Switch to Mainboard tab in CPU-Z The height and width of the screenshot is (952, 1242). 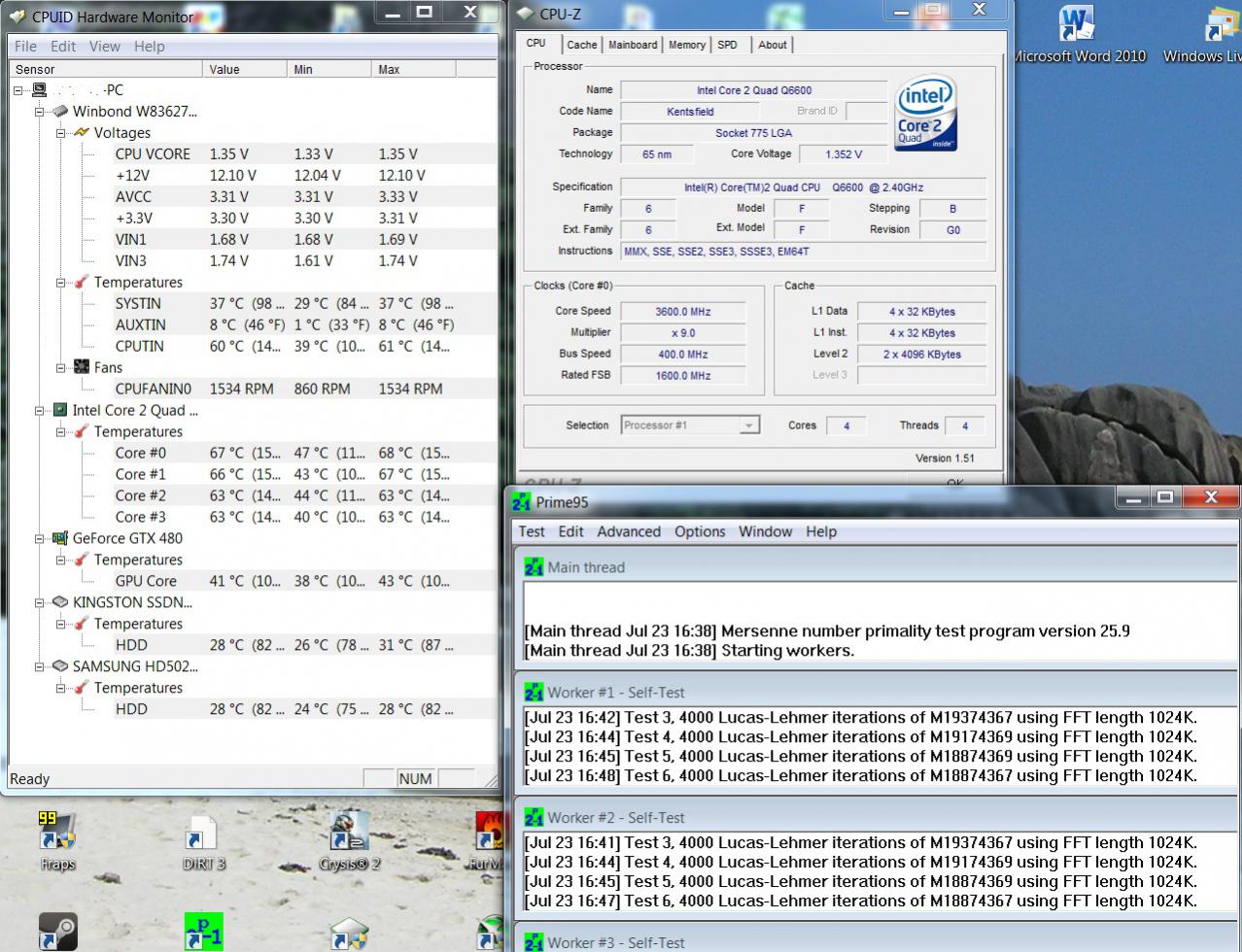633,45
